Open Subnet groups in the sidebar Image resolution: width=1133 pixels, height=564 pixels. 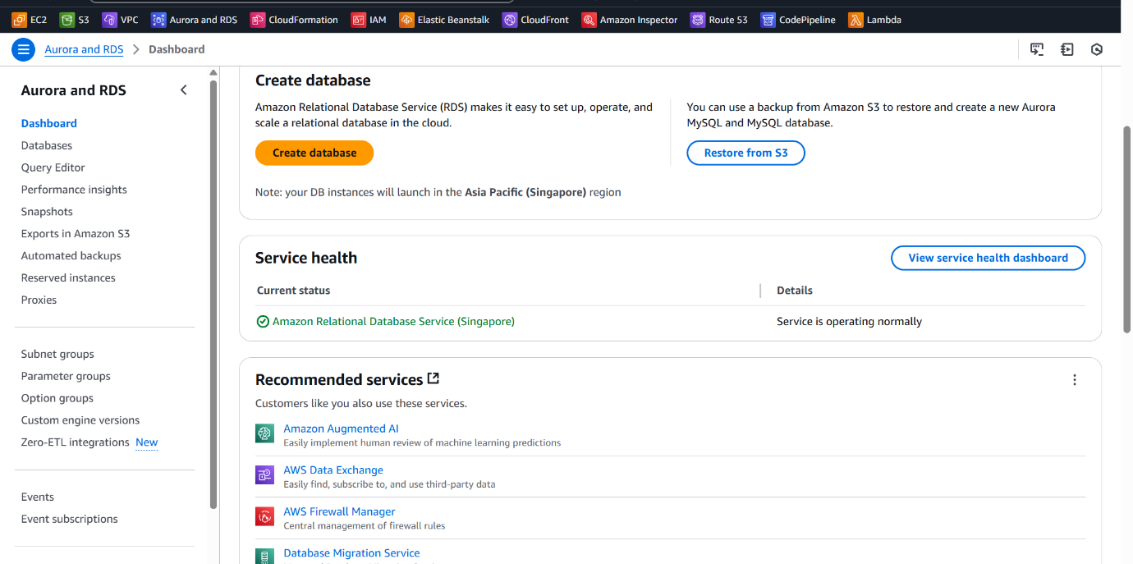pyautogui.click(x=58, y=354)
